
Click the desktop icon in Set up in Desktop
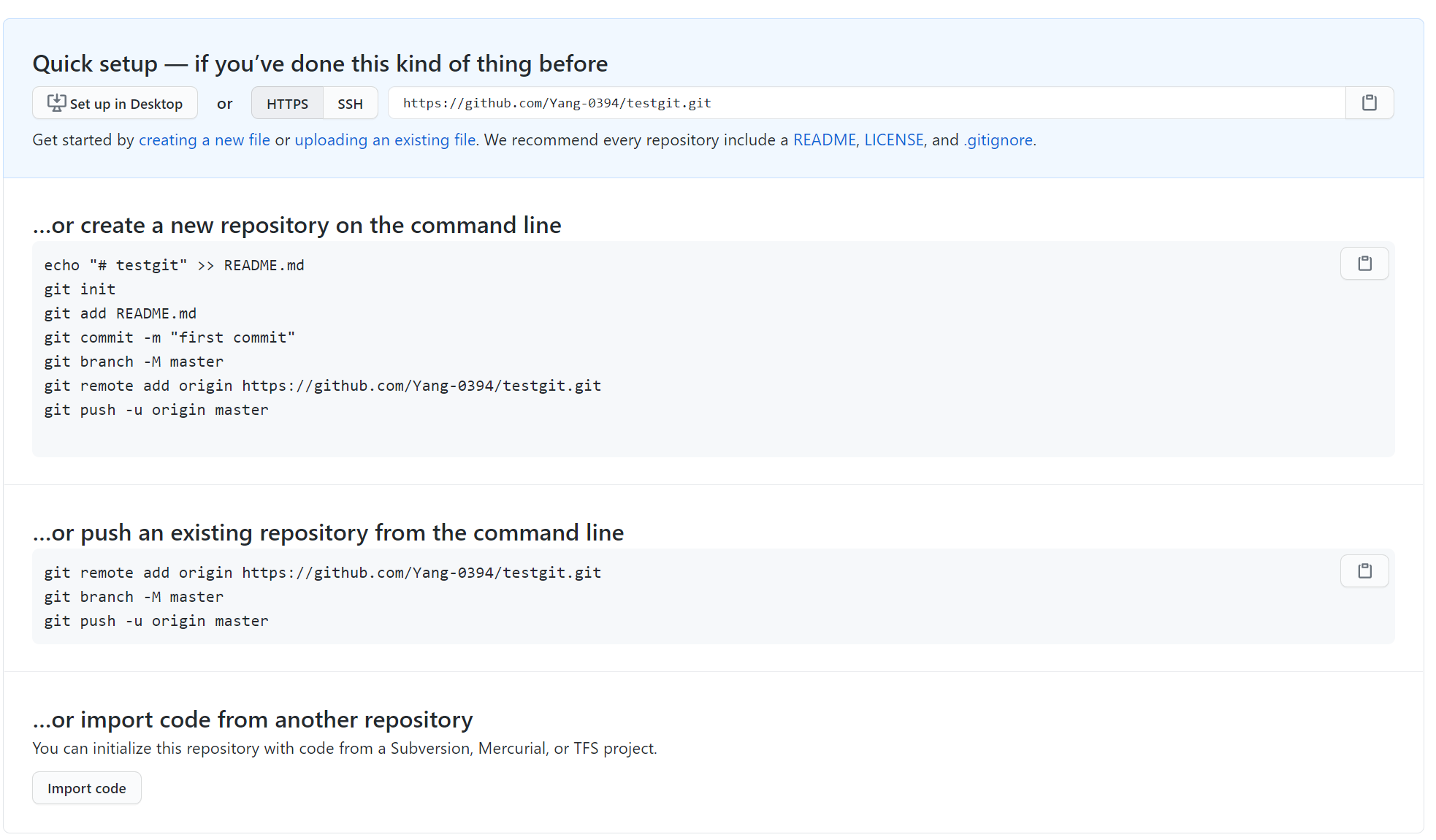click(x=56, y=103)
